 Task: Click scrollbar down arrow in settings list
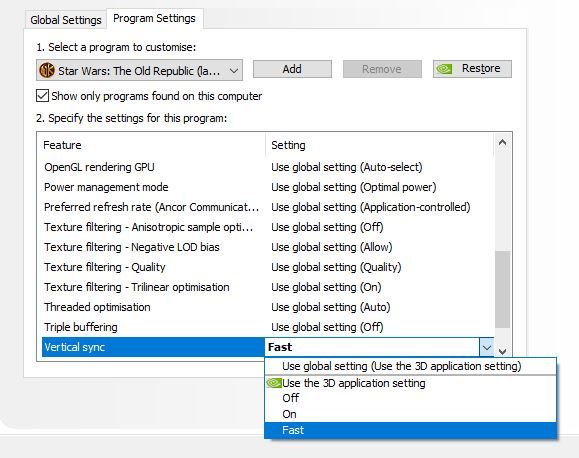click(502, 351)
